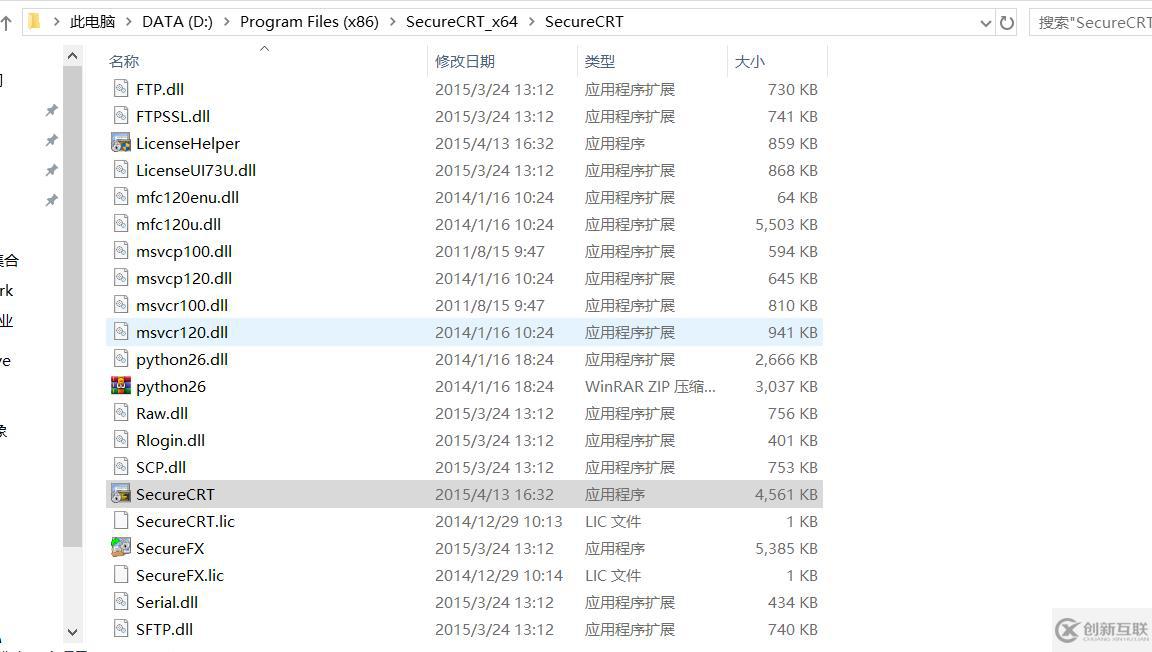Image resolution: width=1152 pixels, height=652 pixels.
Task: Click the Raw.dll file icon
Action: click(x=121, y=413)
